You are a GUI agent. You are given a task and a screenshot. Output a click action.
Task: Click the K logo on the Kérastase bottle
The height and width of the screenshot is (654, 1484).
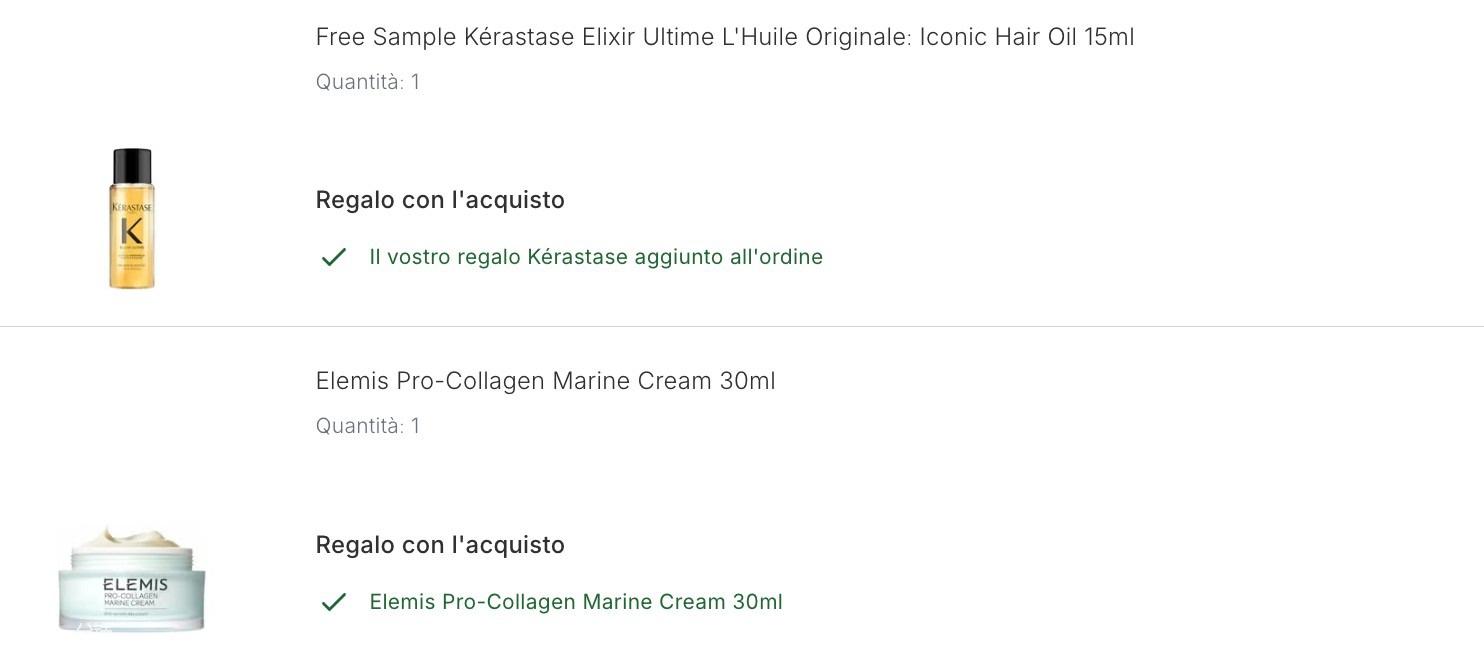click(x=132, y=229)
